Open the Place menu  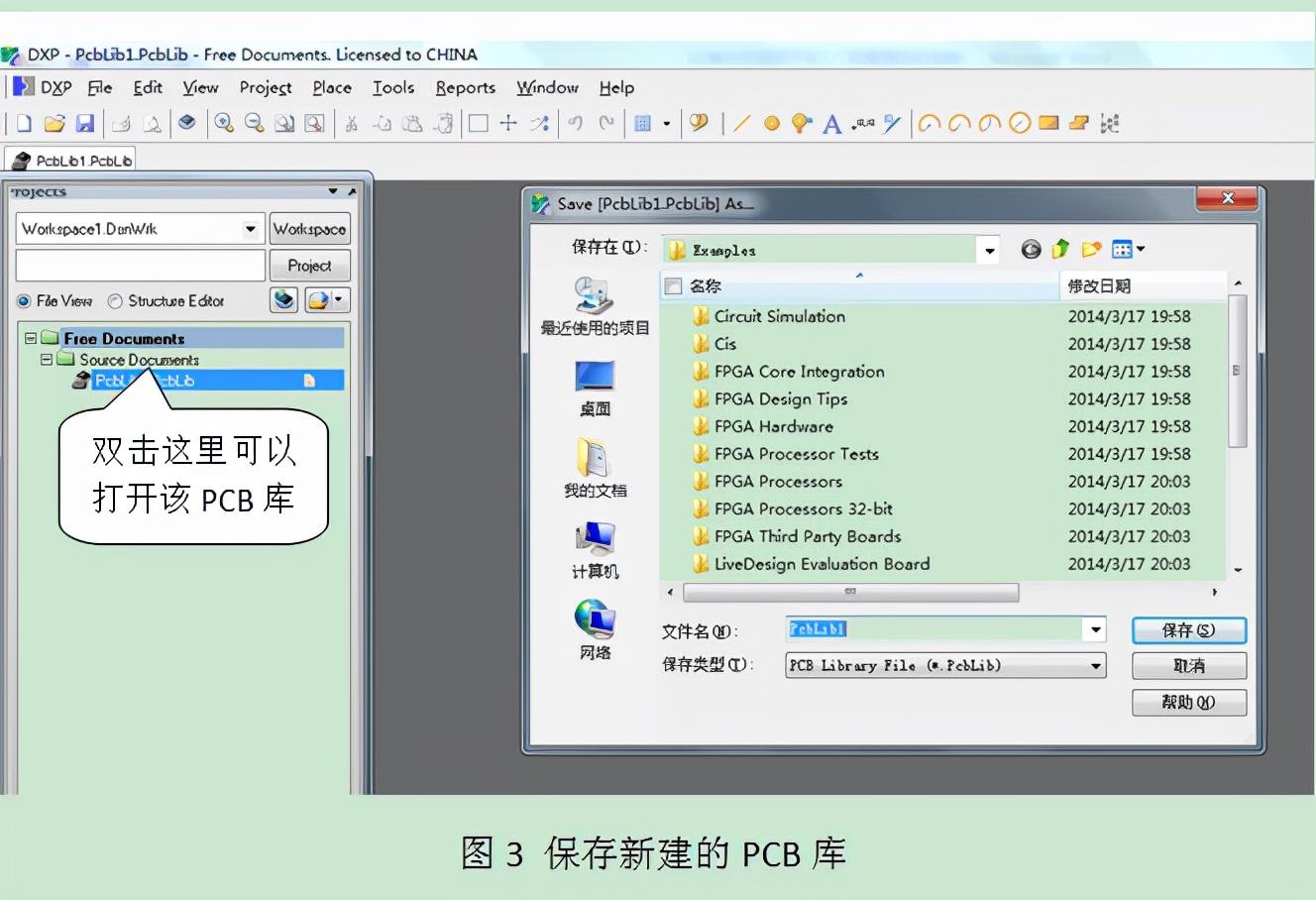click(x=332, y=87)
